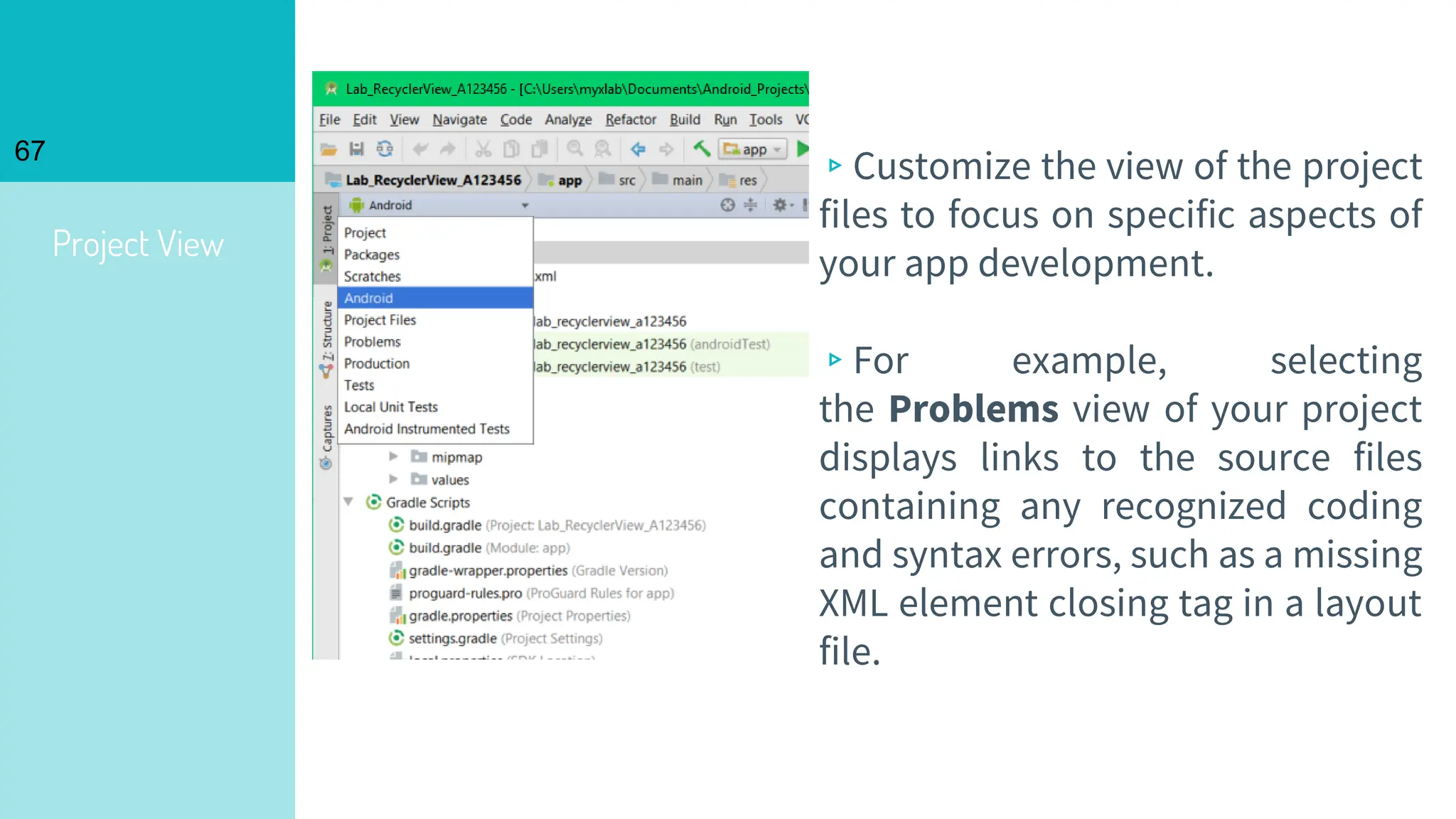Viewport: 1456px width, 819px height.
Task: Click the Captures side tool tab
Action: tap(326, 437)
